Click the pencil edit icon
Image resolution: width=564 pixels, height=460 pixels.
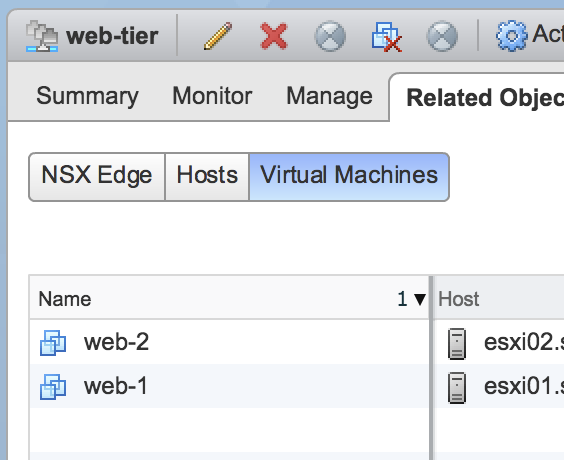(218, 36)
